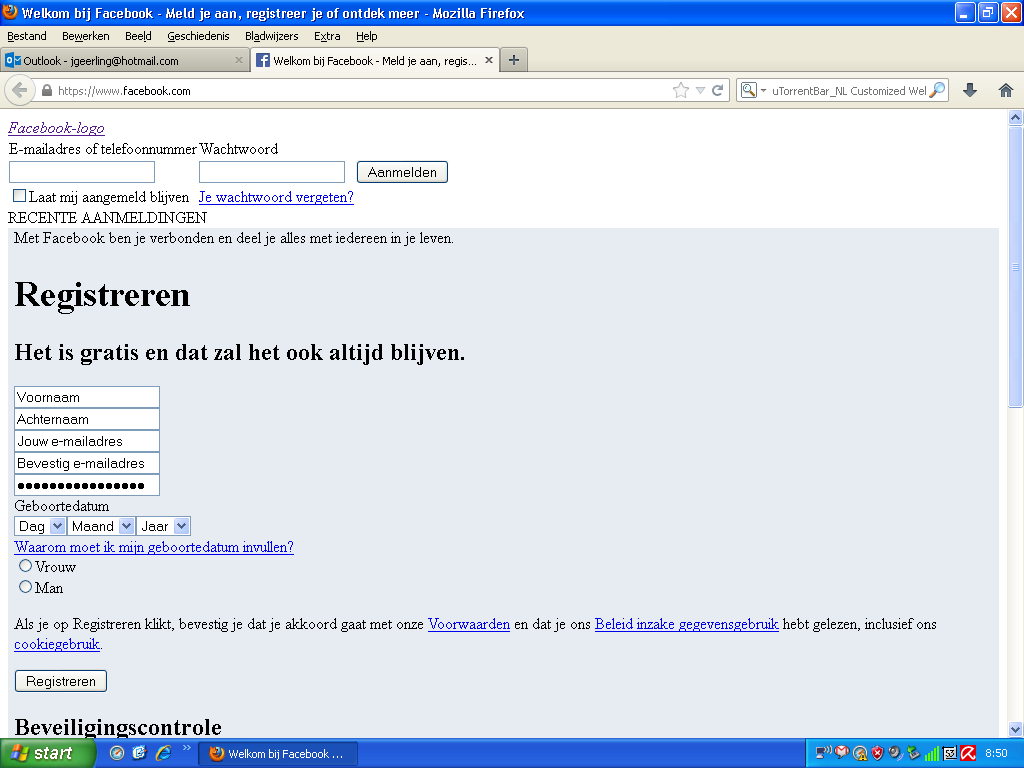The height and width of the screenshot is (768, 1024).
Task: Click the padlock site identity icon
Action: (x=46, y=91)
